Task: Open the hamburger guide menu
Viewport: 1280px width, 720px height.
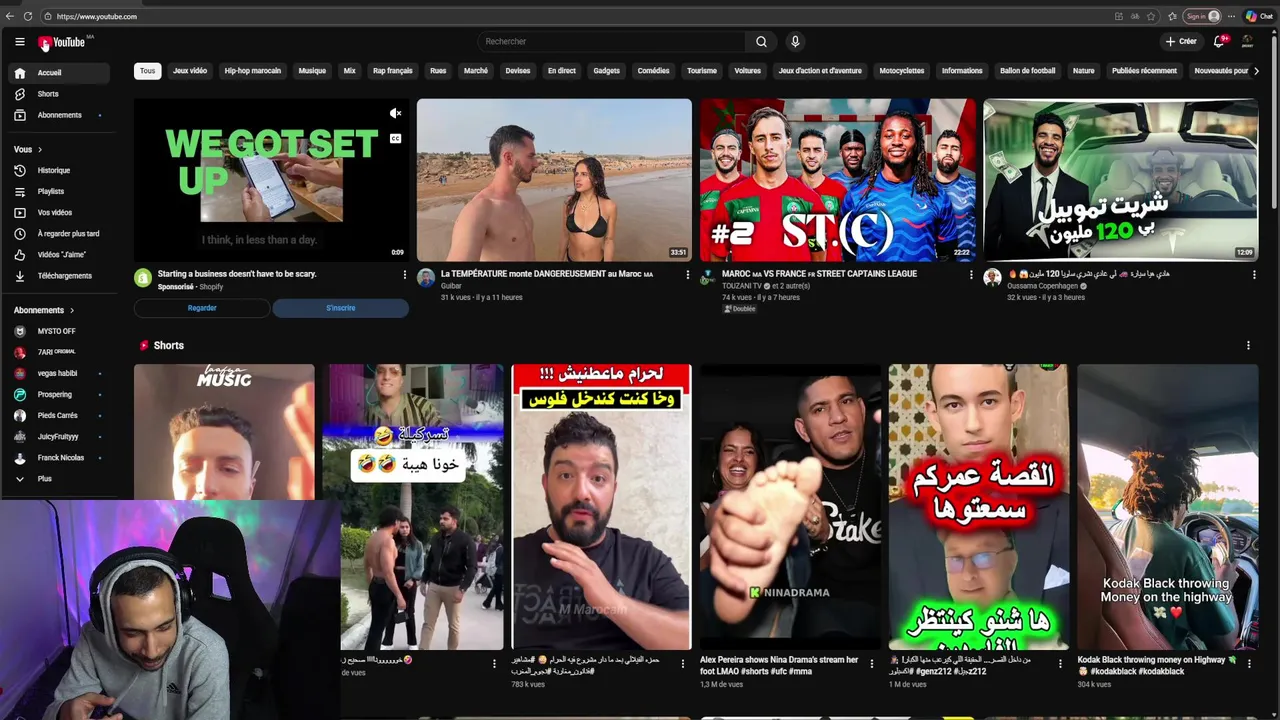Action: click(x=19, y=42)
